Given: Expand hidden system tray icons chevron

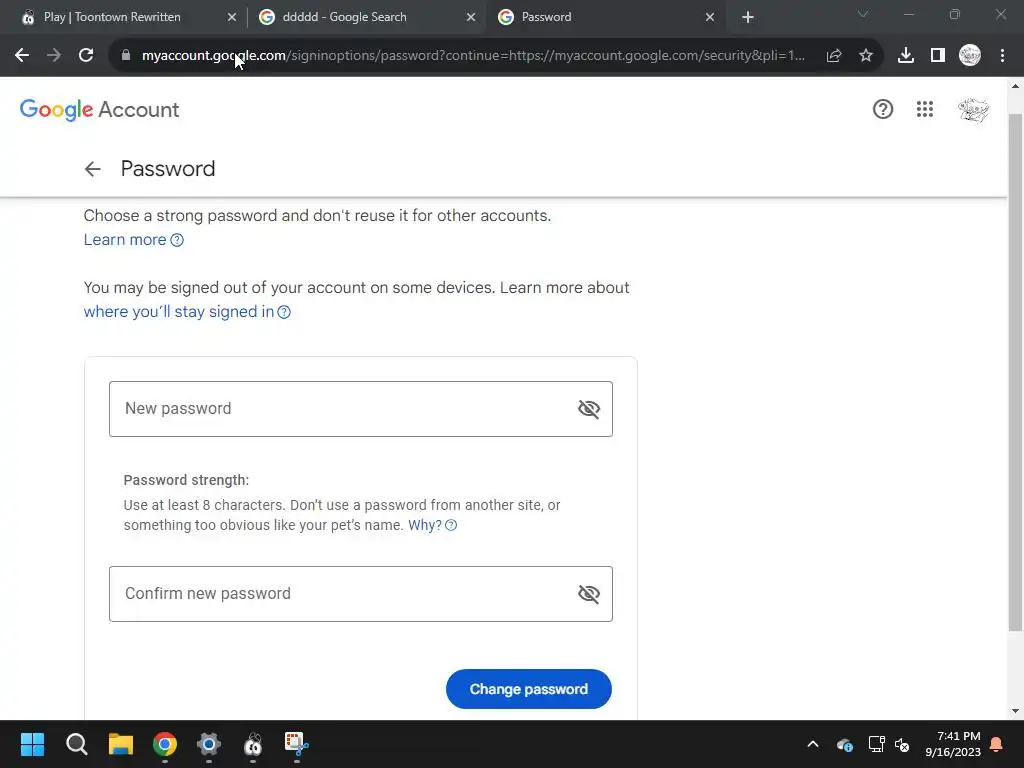Looking at the screenshot, I should 812,744.
